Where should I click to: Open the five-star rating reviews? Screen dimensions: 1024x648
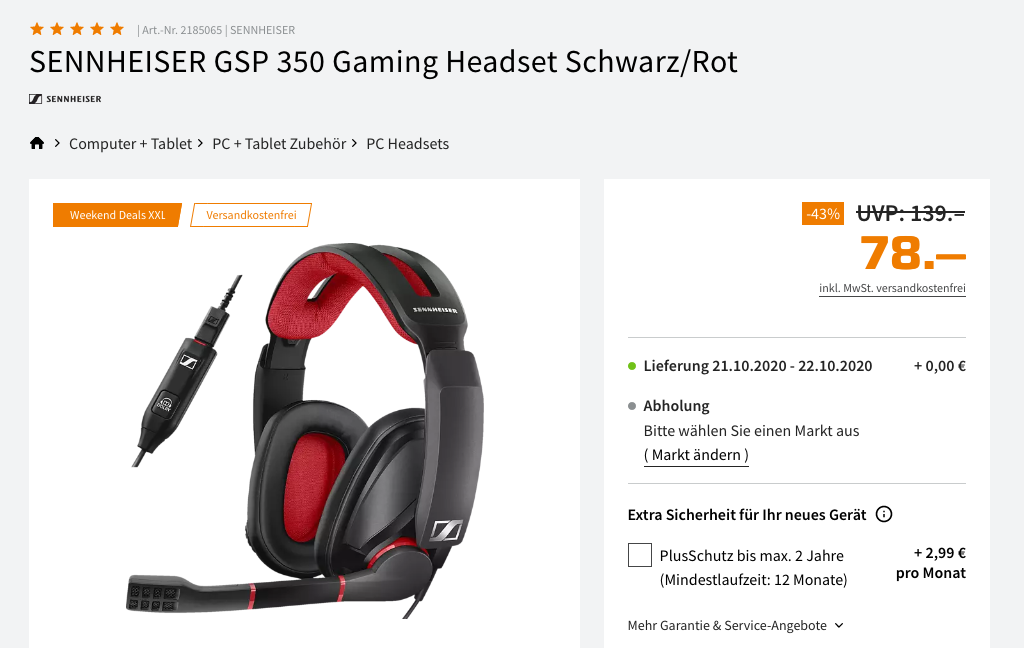coord(77,29)
